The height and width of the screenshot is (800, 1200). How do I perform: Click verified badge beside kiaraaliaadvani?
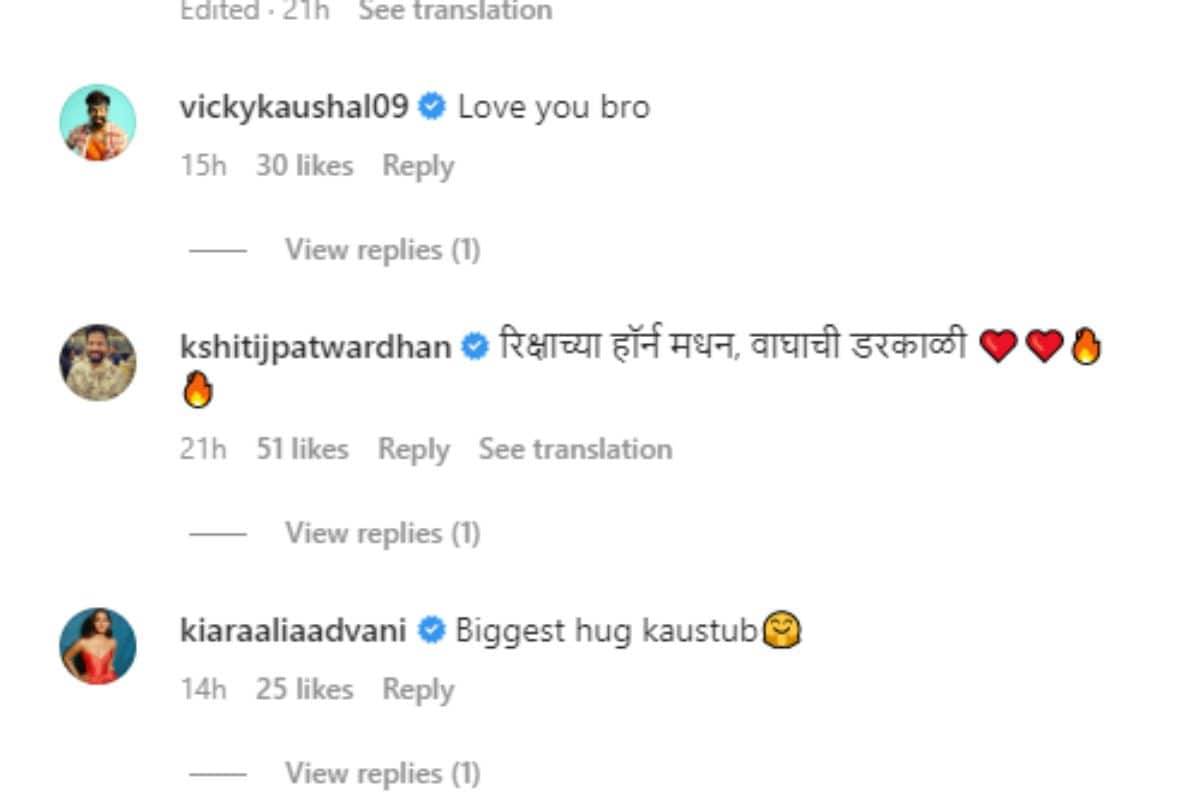point(431,631)
